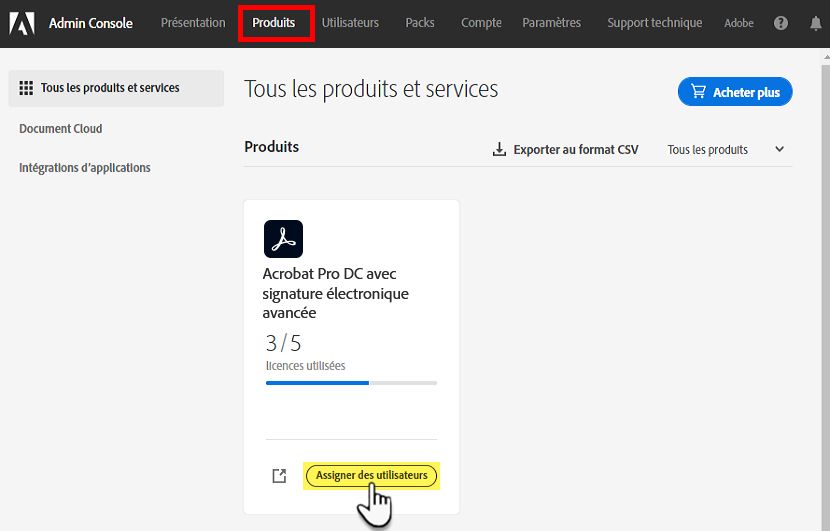
Task: Open the notifications bell icon
Action: [816, 23]
